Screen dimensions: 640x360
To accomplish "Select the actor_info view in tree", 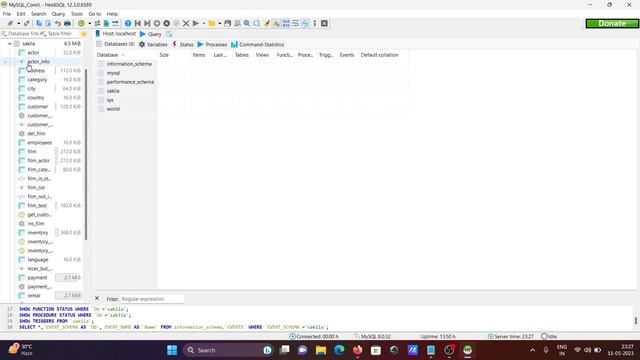I will [38, 61].
